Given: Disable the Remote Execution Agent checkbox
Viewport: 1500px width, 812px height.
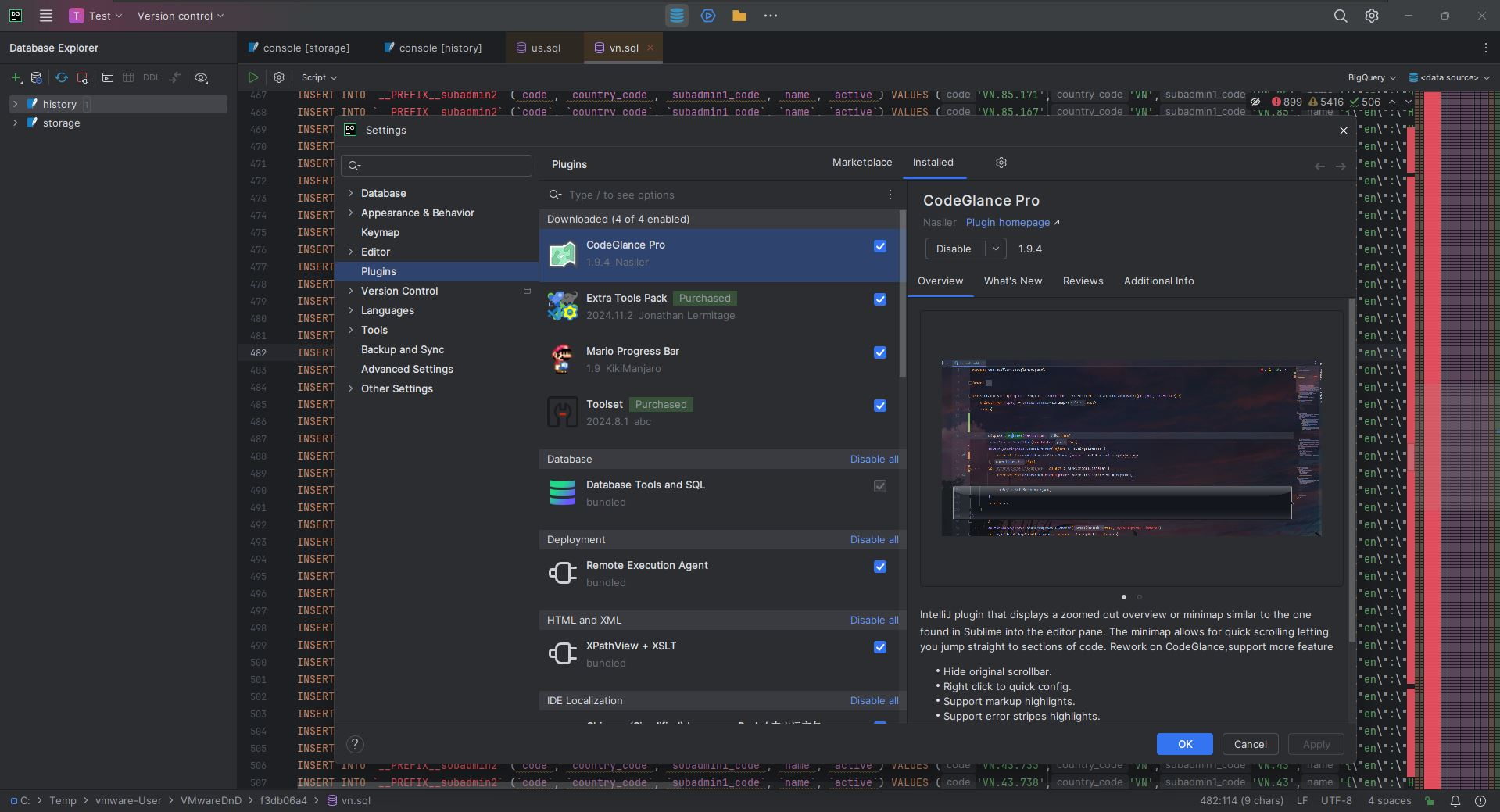Looking at the screenshot, I should click(x=880, y=567).
